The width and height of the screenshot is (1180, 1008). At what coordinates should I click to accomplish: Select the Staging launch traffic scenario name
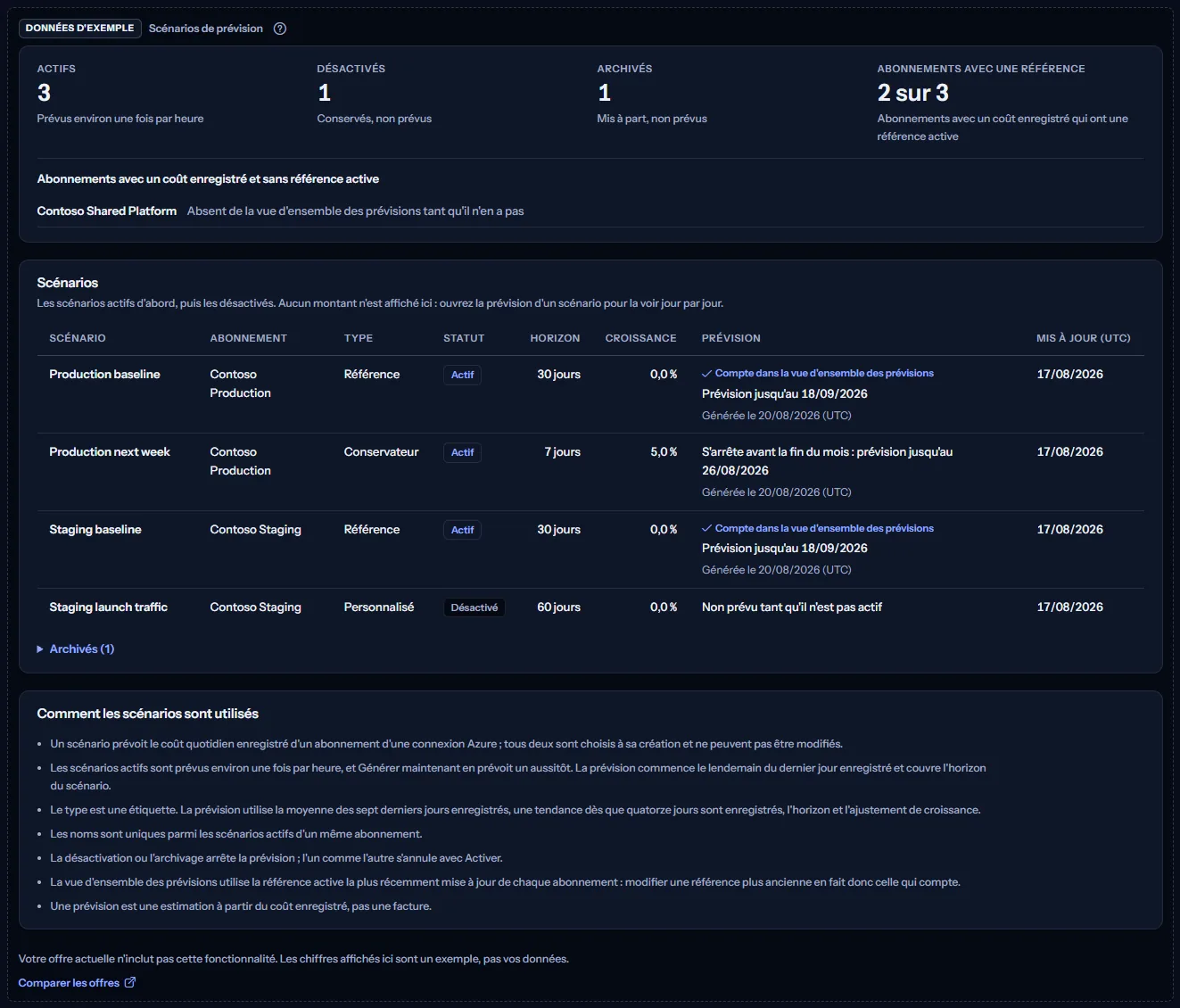pyautogui.click(x=109, y=607)
